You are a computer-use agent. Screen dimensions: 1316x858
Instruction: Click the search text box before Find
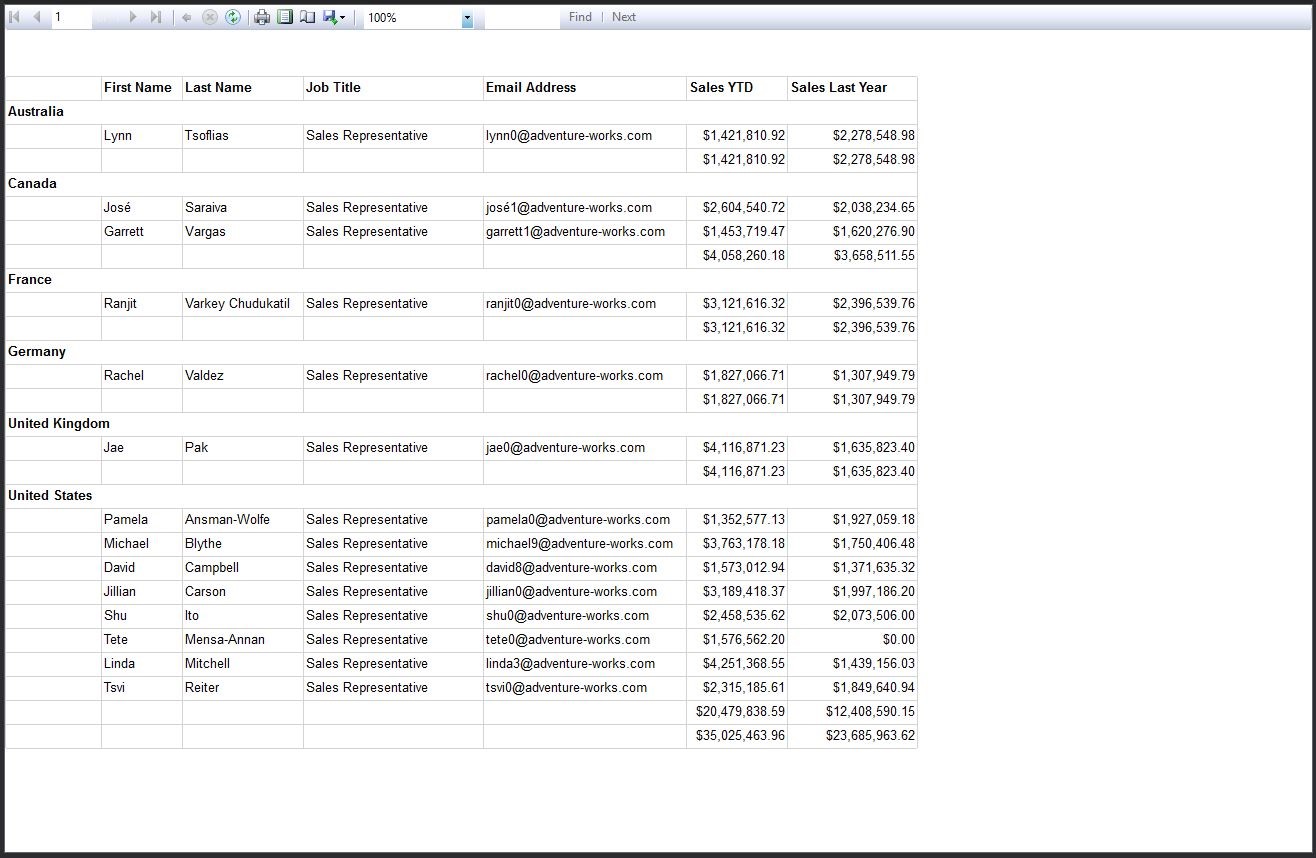(x=522, y=16)
